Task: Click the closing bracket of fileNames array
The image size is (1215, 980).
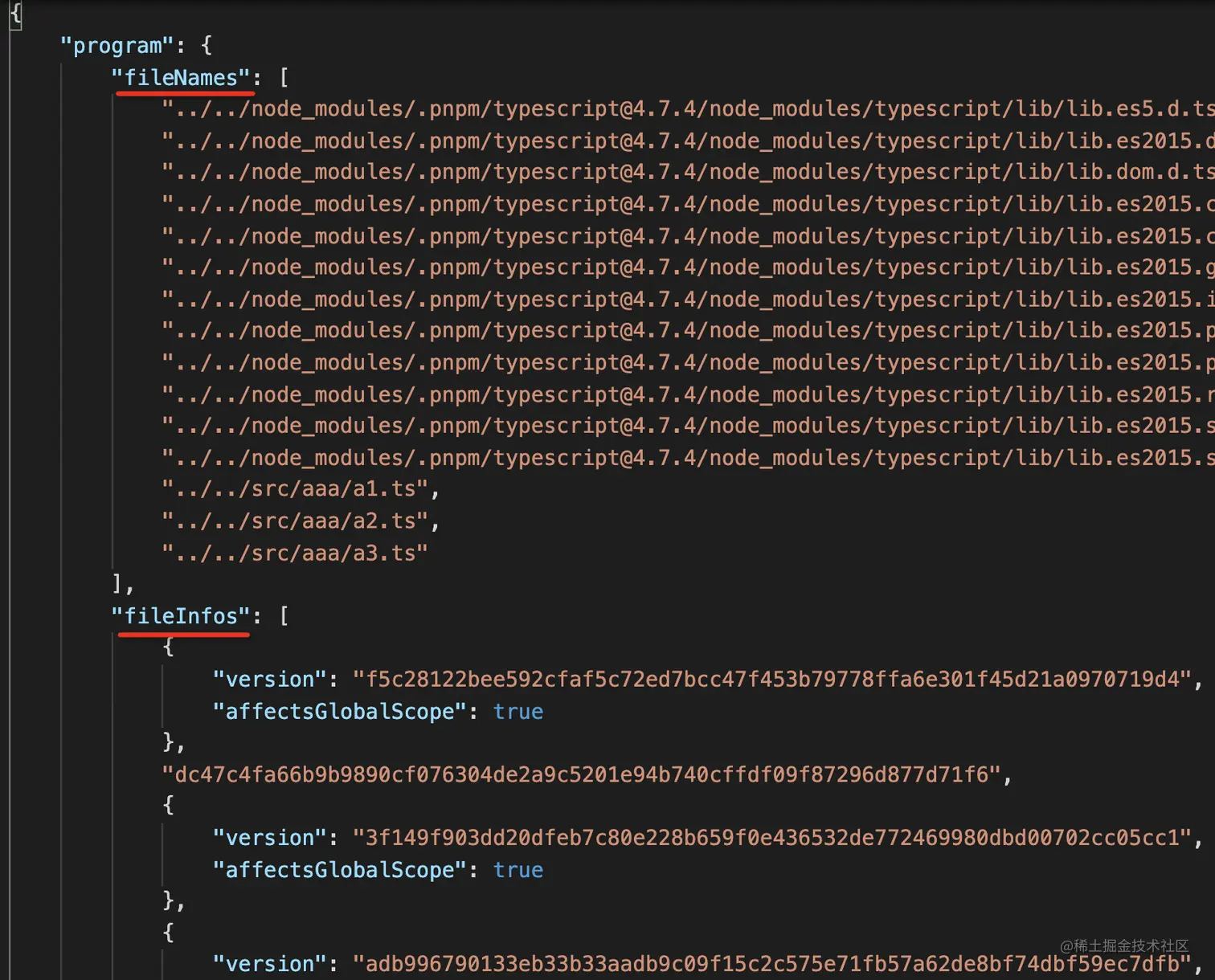Action: click(x=117, y=583)
